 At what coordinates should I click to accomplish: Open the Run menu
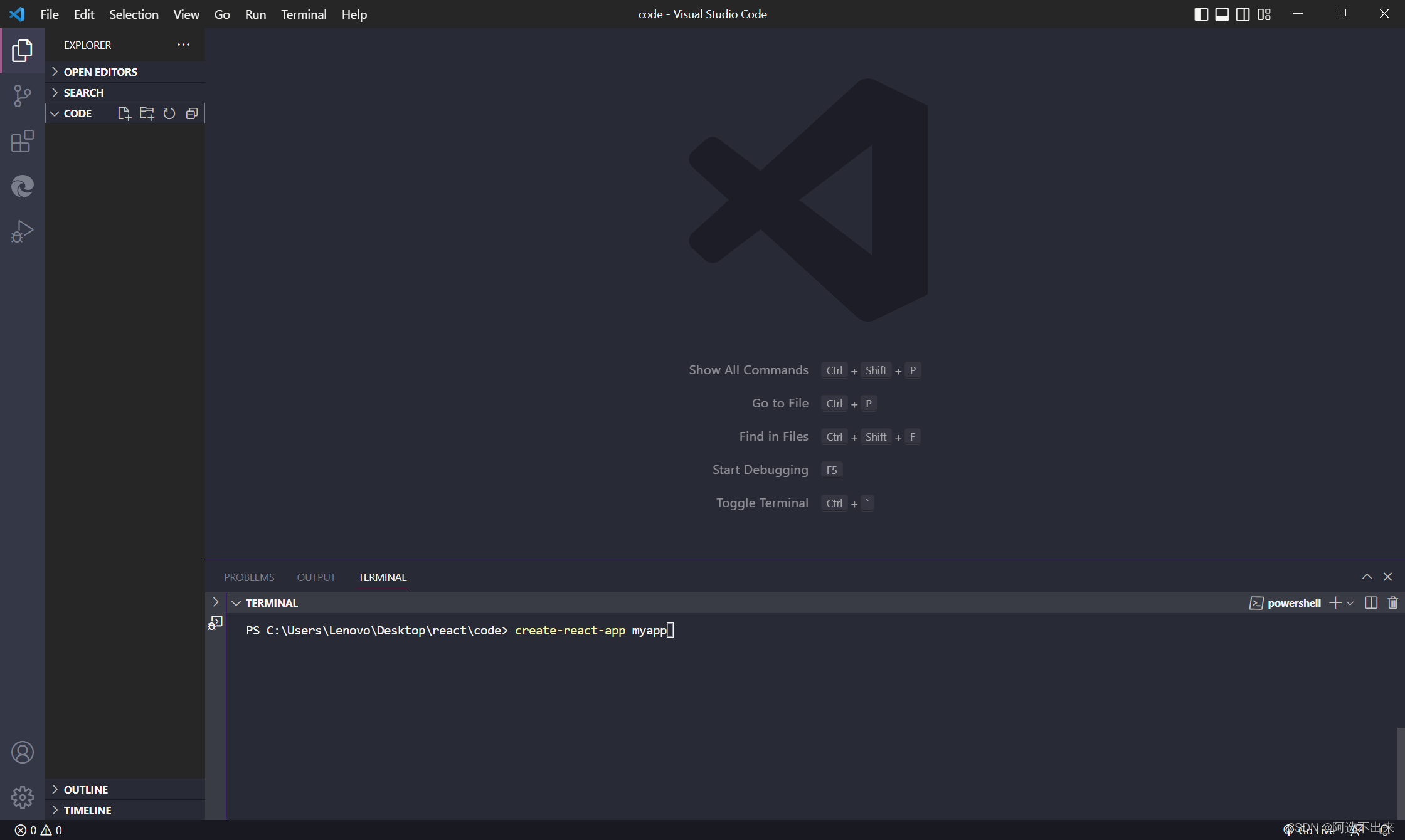click(255, 14)
